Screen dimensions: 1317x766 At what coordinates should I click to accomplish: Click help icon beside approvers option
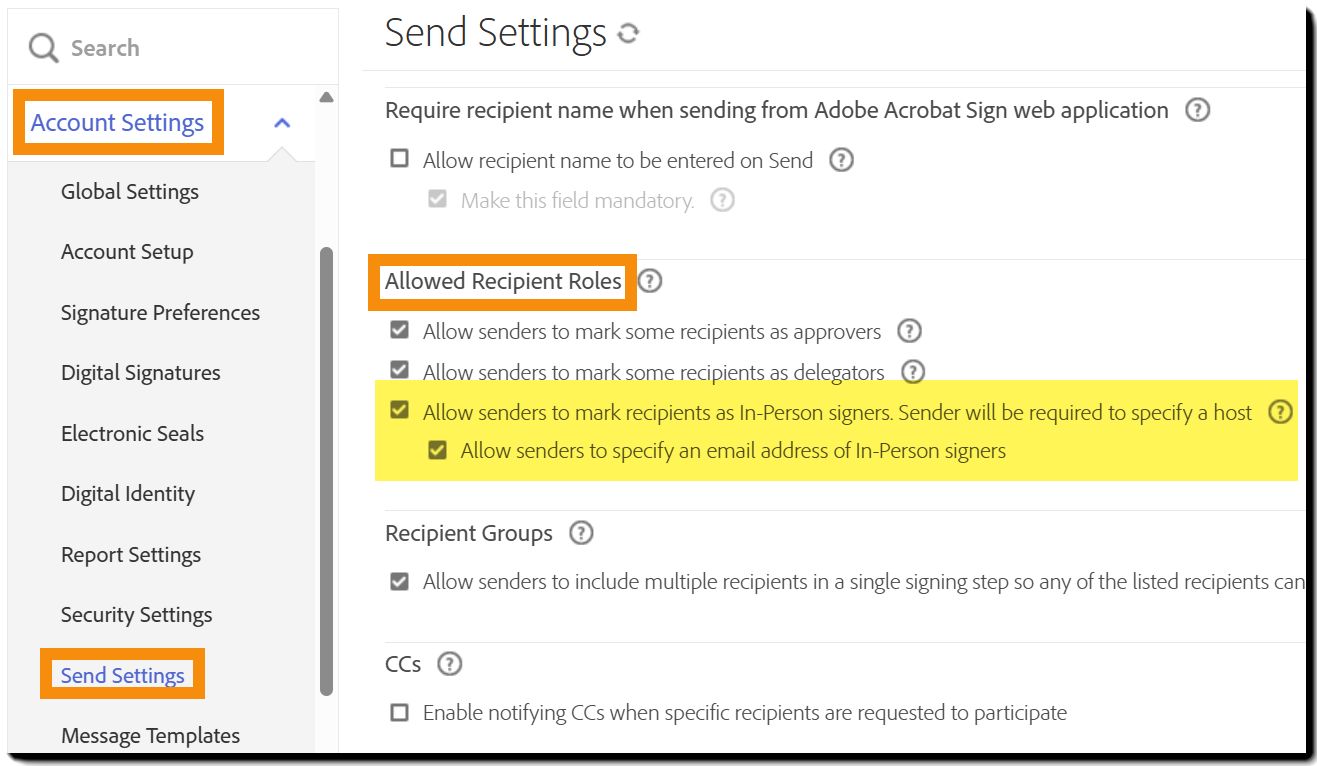(909, 331)
